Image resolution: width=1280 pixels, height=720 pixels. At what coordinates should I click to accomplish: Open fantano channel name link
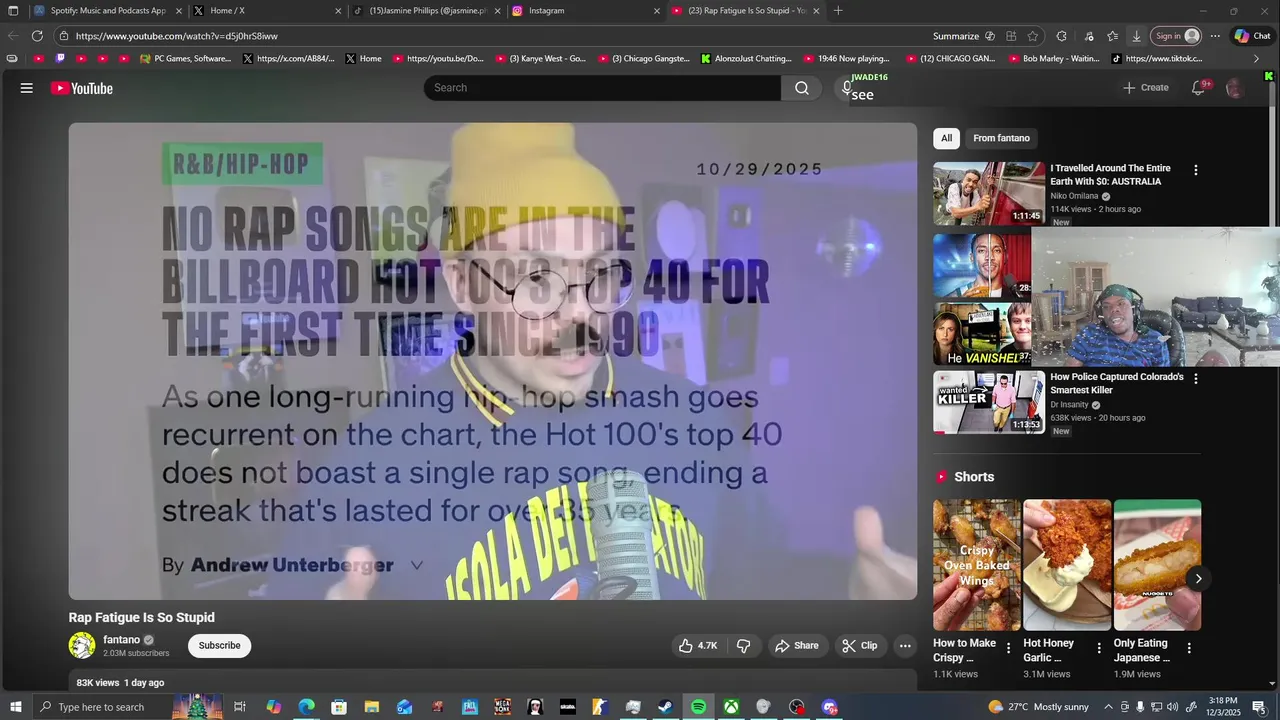coord(121,640)
